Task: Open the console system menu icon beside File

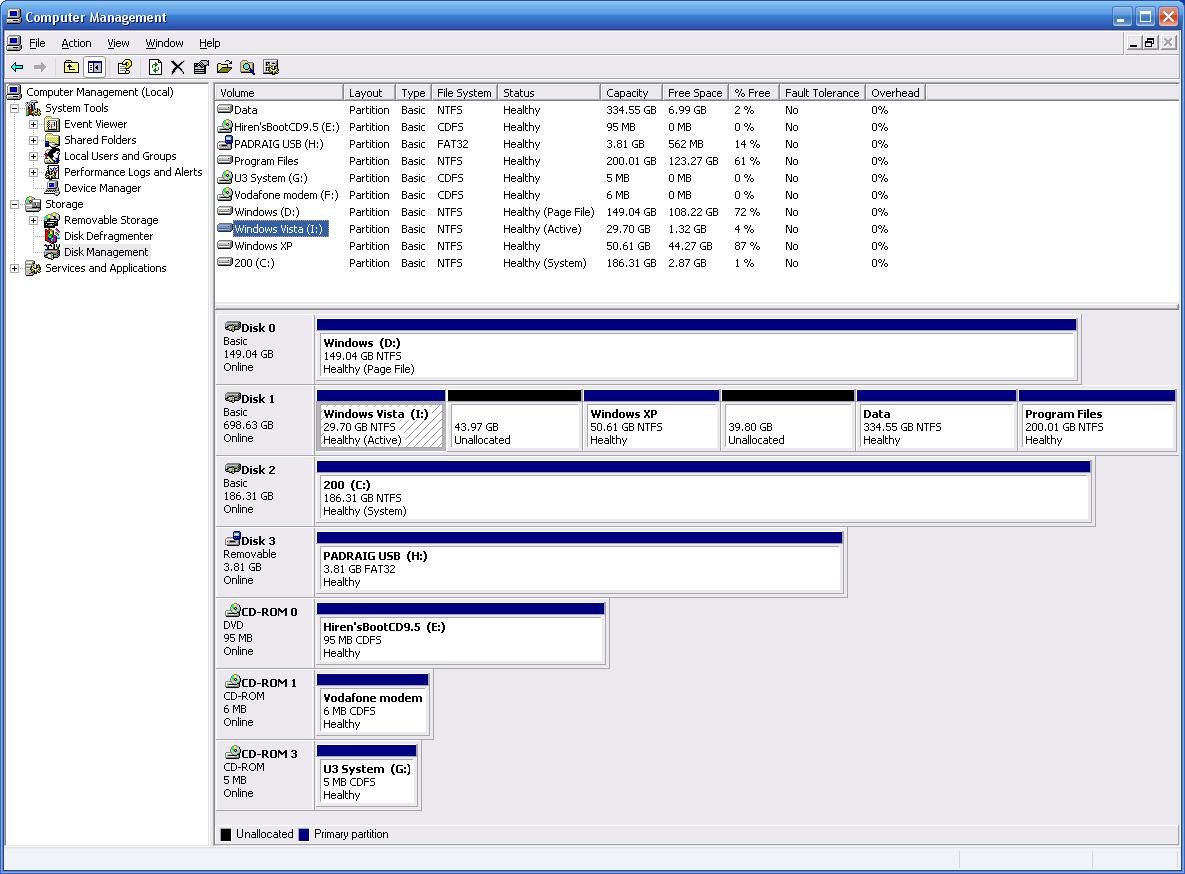Action: tap(14, 43)
